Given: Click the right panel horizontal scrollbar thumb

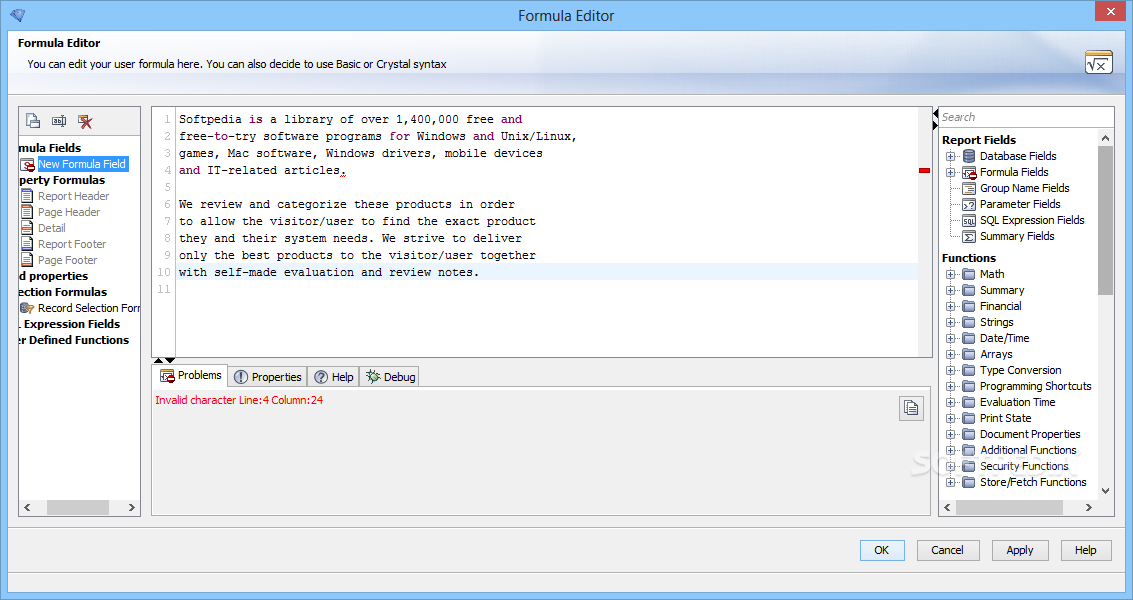Looking at the screenshot, I should point(1009,507).
